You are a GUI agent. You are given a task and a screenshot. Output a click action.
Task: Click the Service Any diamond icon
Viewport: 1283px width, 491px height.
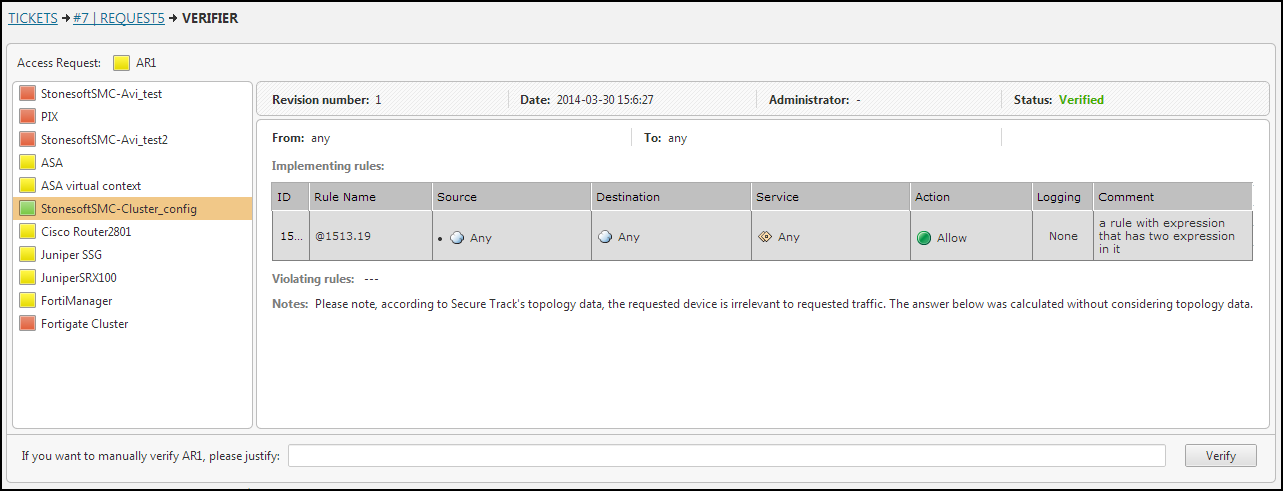pyautogui.click(x=765, y=237)
